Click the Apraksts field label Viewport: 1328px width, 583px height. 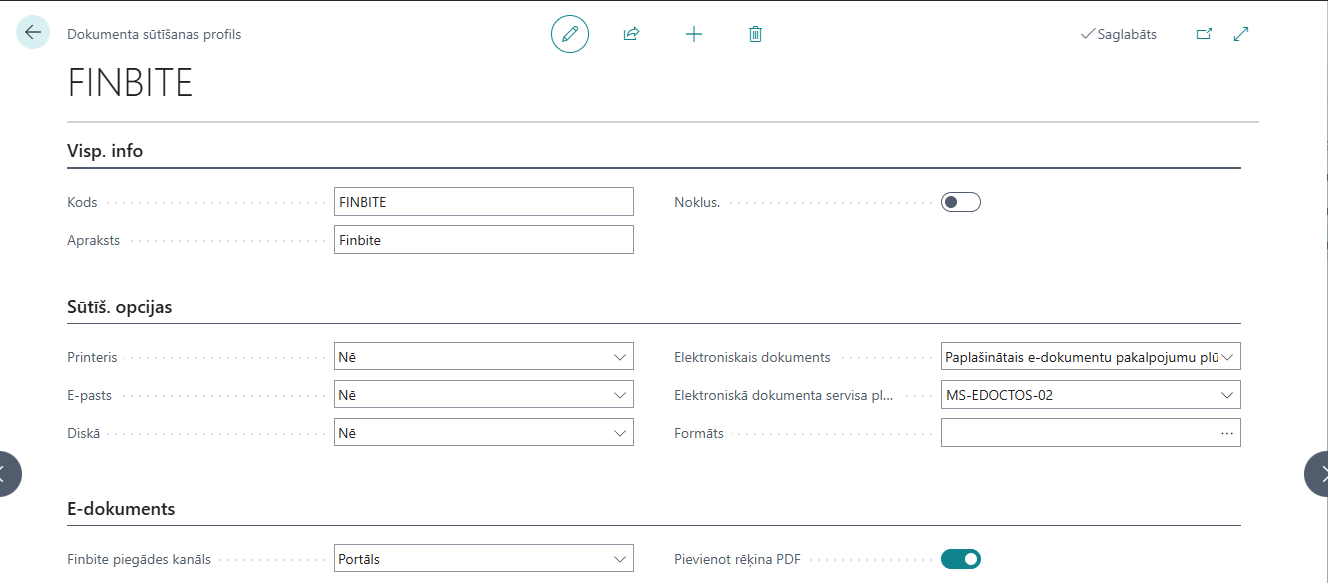click(x=93, y=240)
